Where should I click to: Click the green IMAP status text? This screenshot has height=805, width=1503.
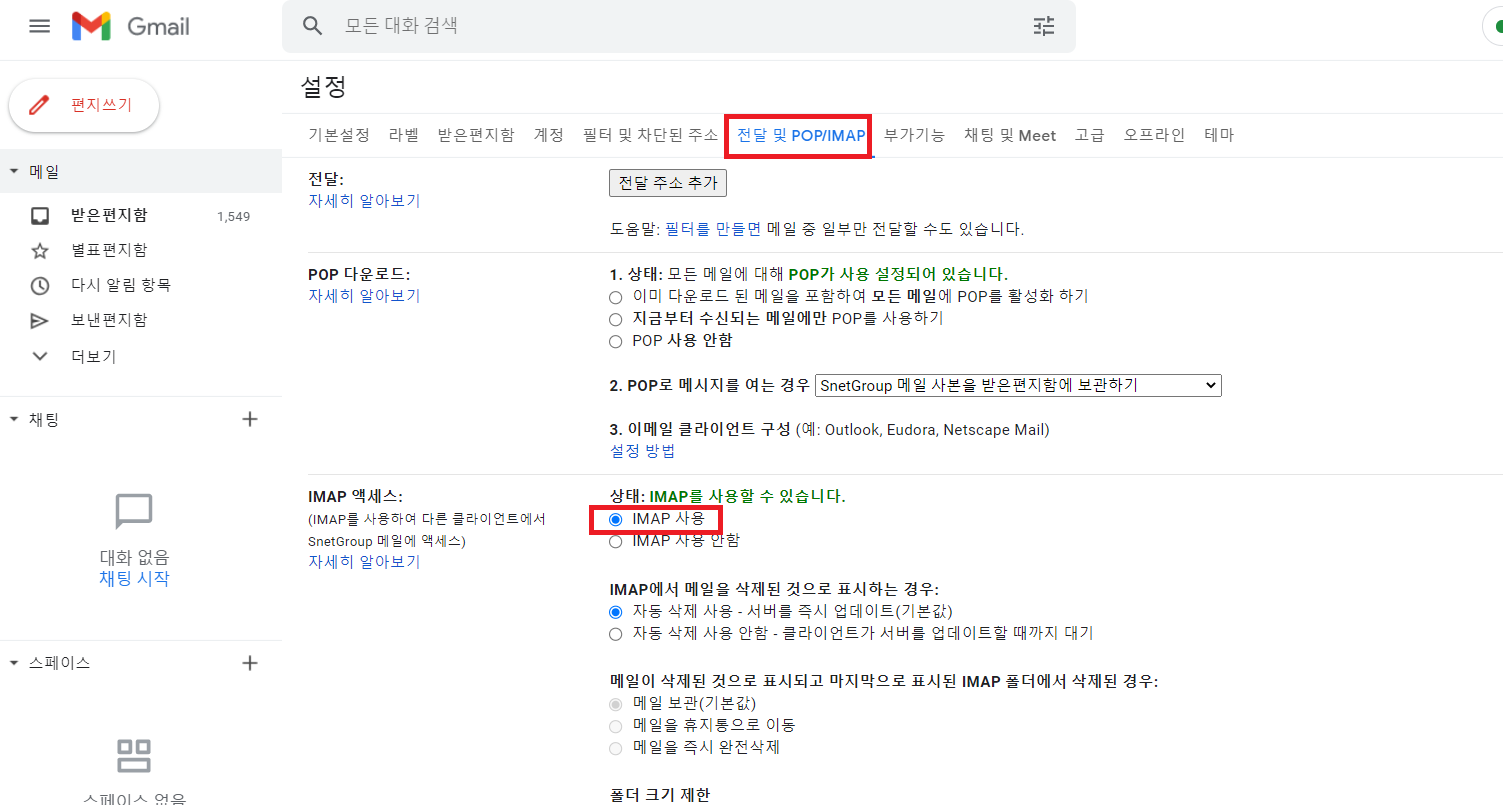point(747,496)
